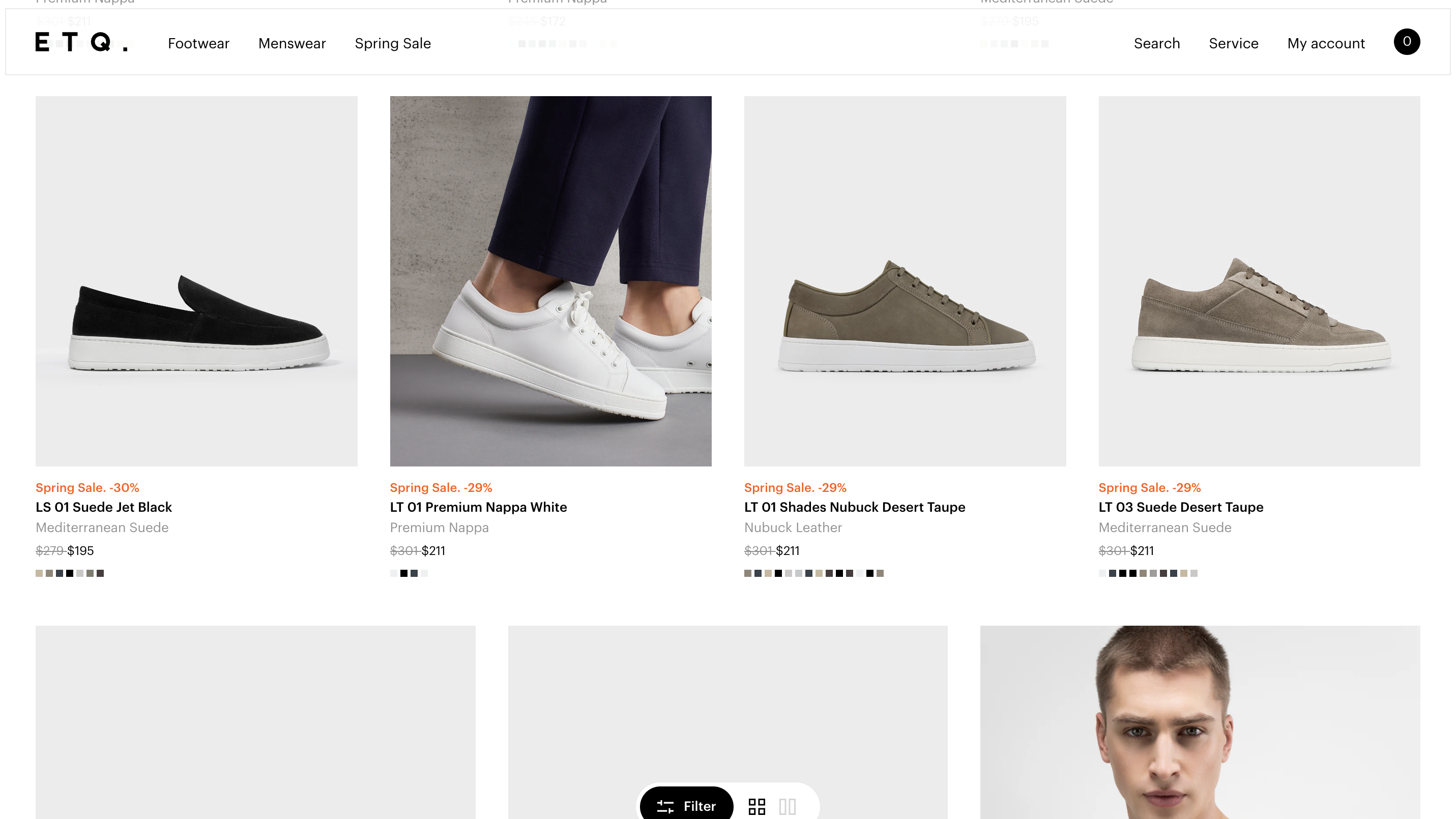Pick the navy swatch under LT 01 Premium Nappa
This screenshot has width=1456, height=819.
[414, 573]
